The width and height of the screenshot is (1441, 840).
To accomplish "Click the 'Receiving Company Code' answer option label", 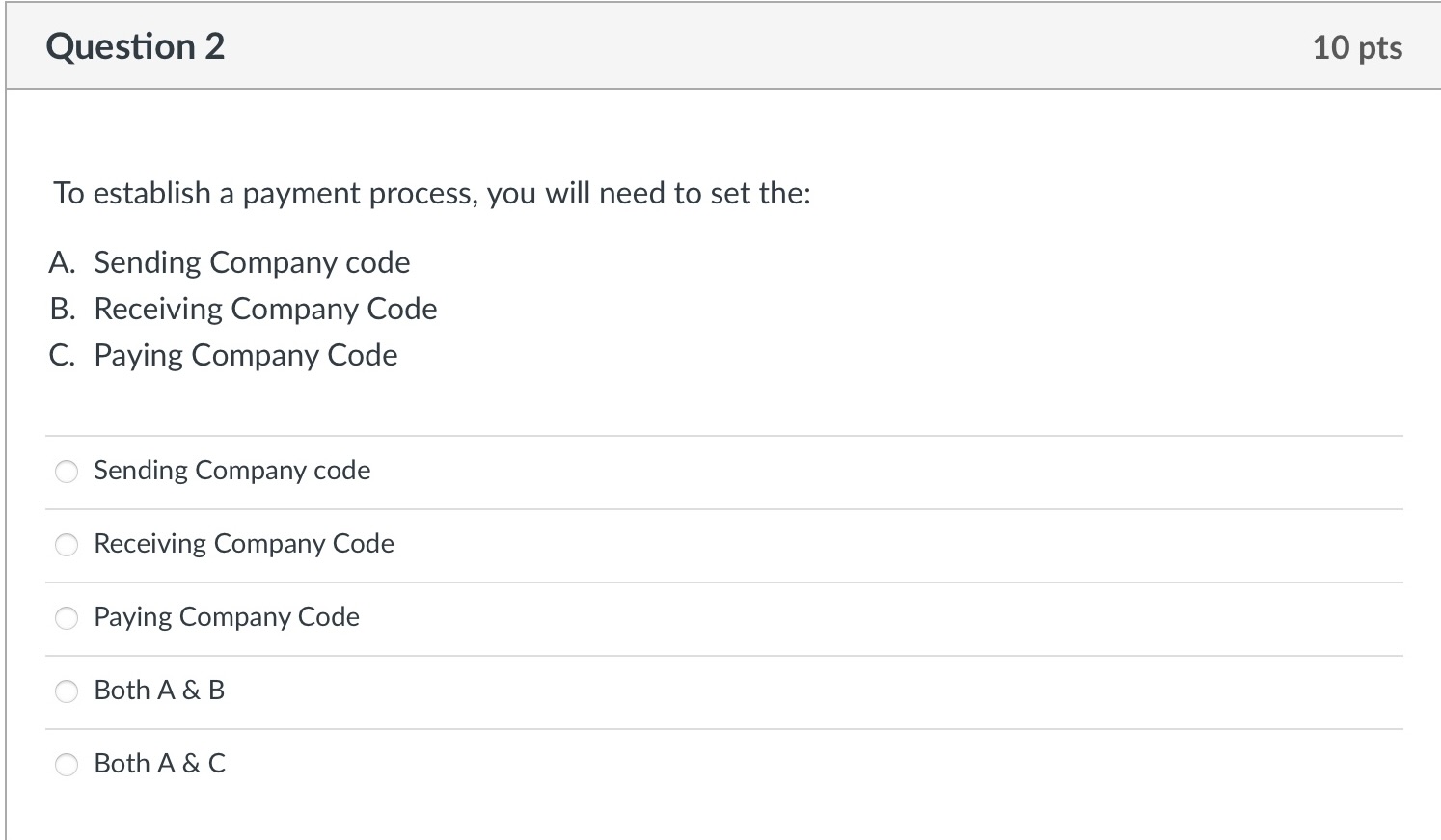I will [244, 544].
